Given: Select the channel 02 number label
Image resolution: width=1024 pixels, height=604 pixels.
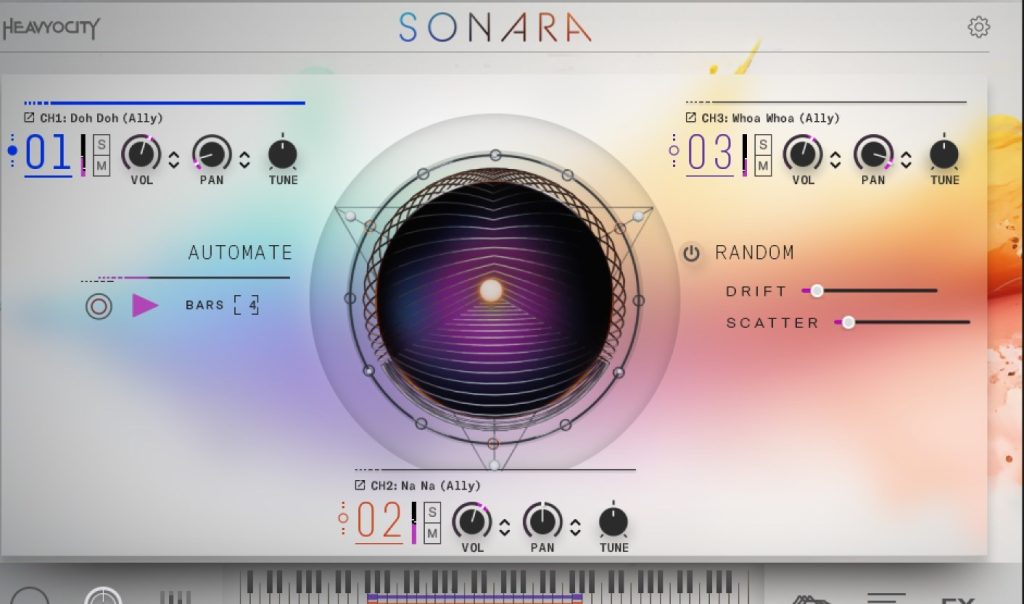Looking at the screenshot, I should 379,522.
